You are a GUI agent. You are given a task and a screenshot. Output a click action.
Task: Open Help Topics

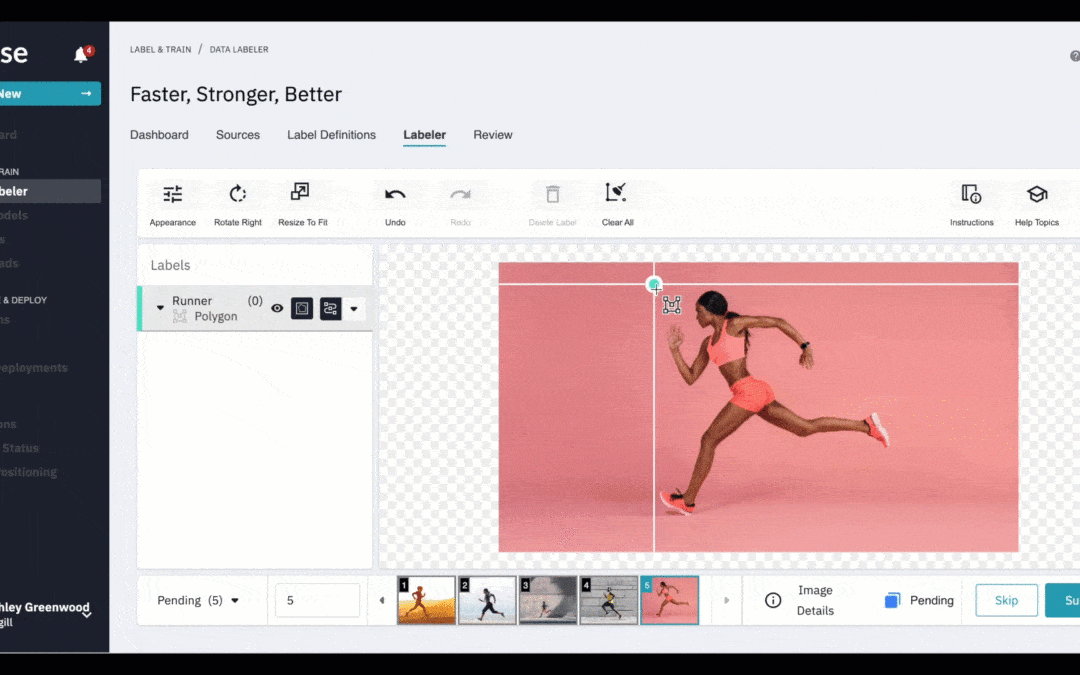[1037, 204]
